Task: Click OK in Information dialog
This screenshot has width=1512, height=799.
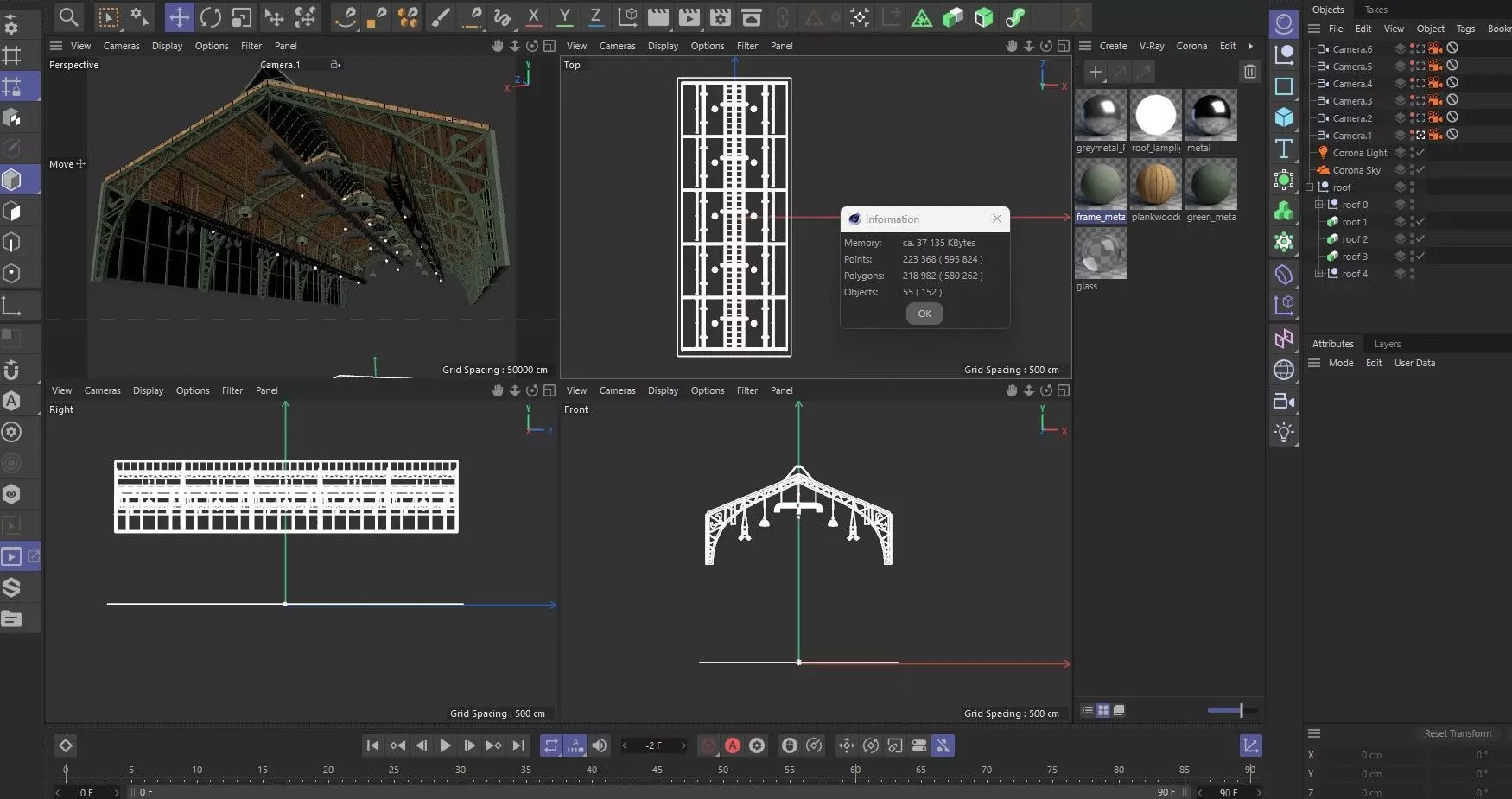Action: coord(924,314)
